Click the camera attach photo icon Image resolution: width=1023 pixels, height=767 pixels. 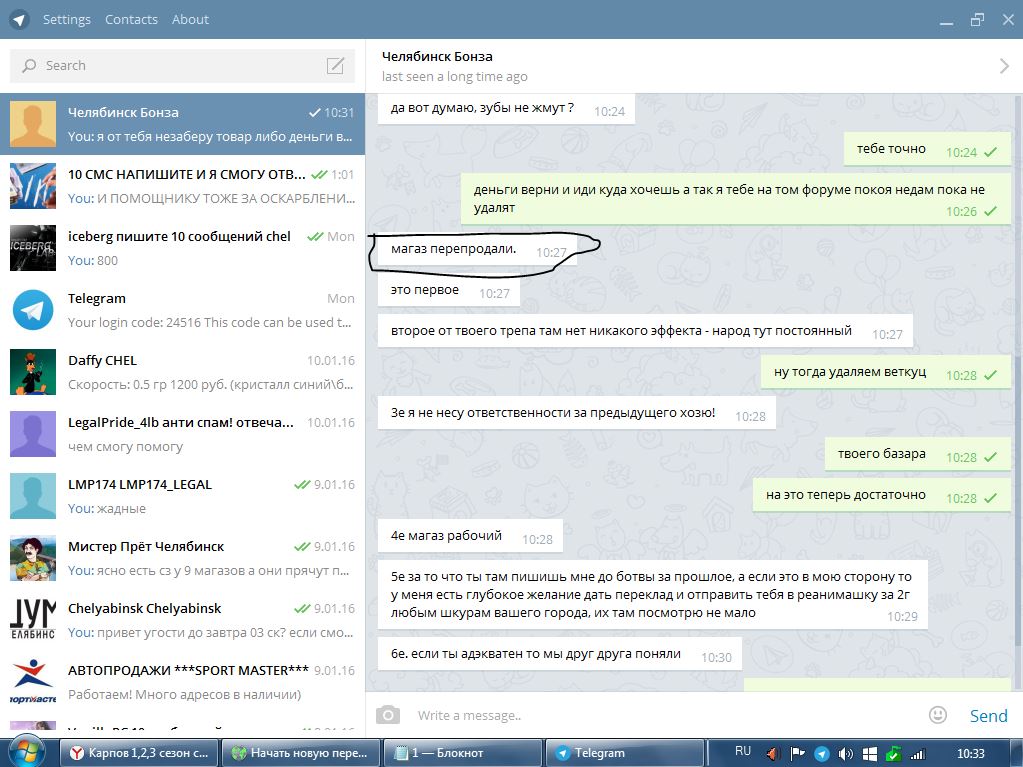coord(388,715)
